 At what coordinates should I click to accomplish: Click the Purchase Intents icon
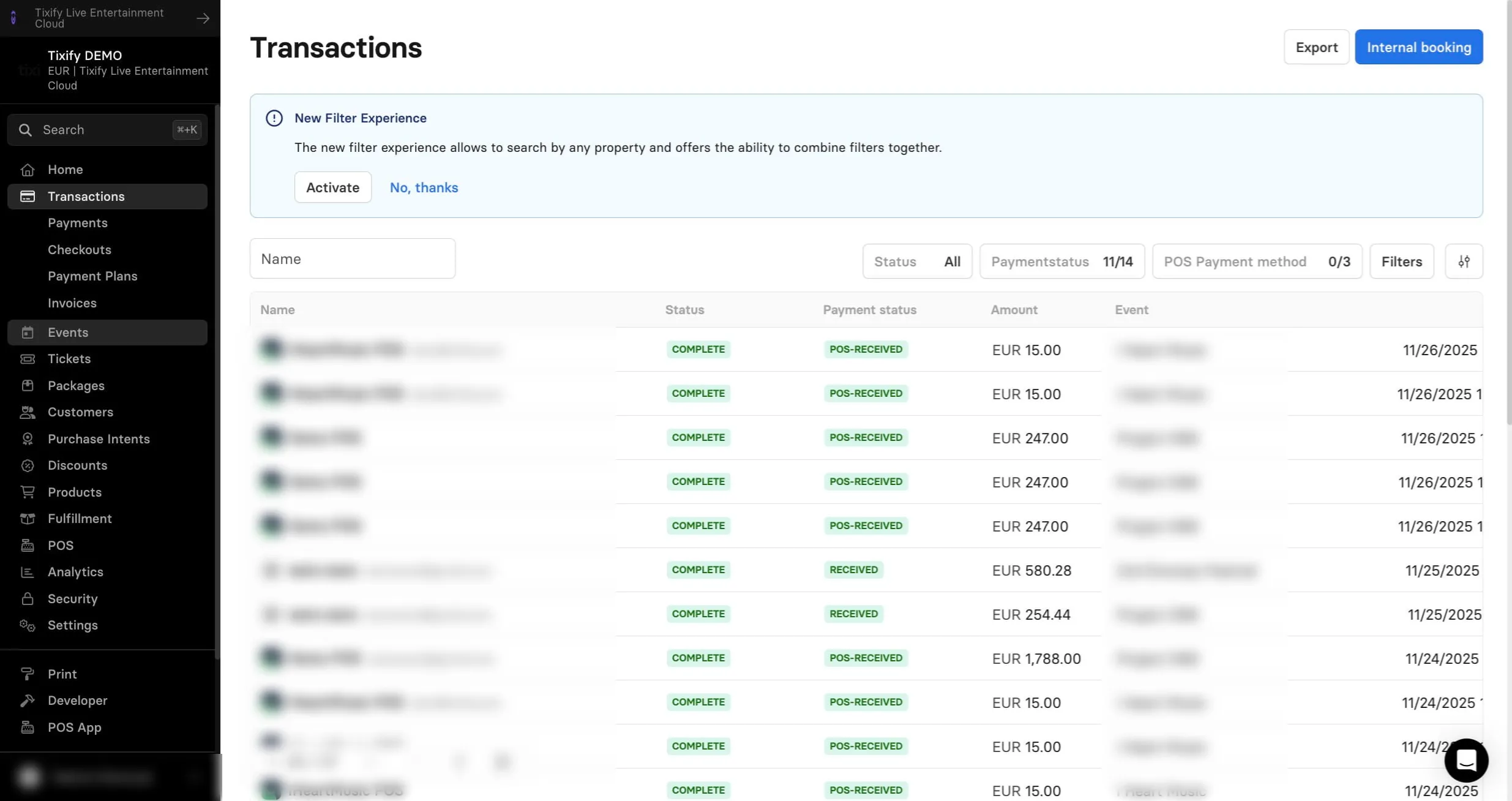click(x=27, y=439)
